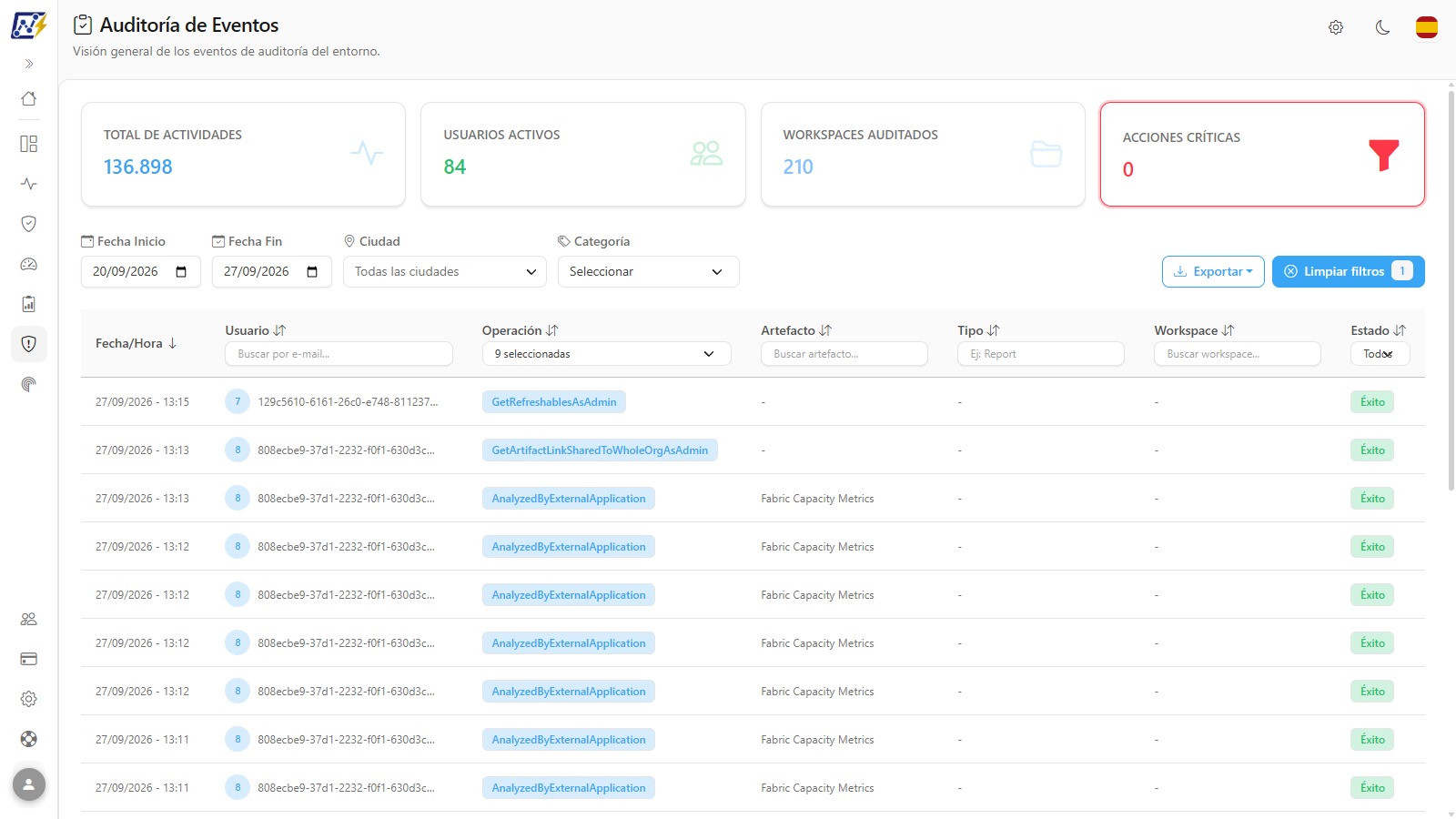Open the users group icon in sidebar
This screenshot has width=1456, height=819.
[x=29, y=619]
